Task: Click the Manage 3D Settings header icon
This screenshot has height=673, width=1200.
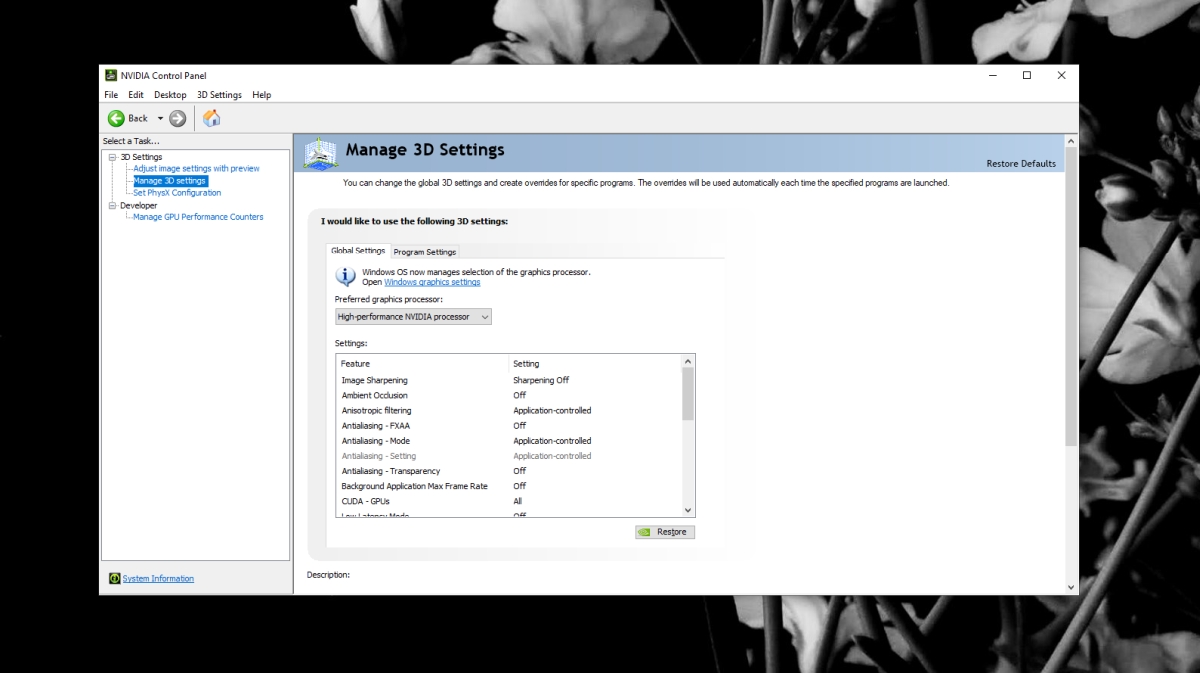Action: coord(320,153)
